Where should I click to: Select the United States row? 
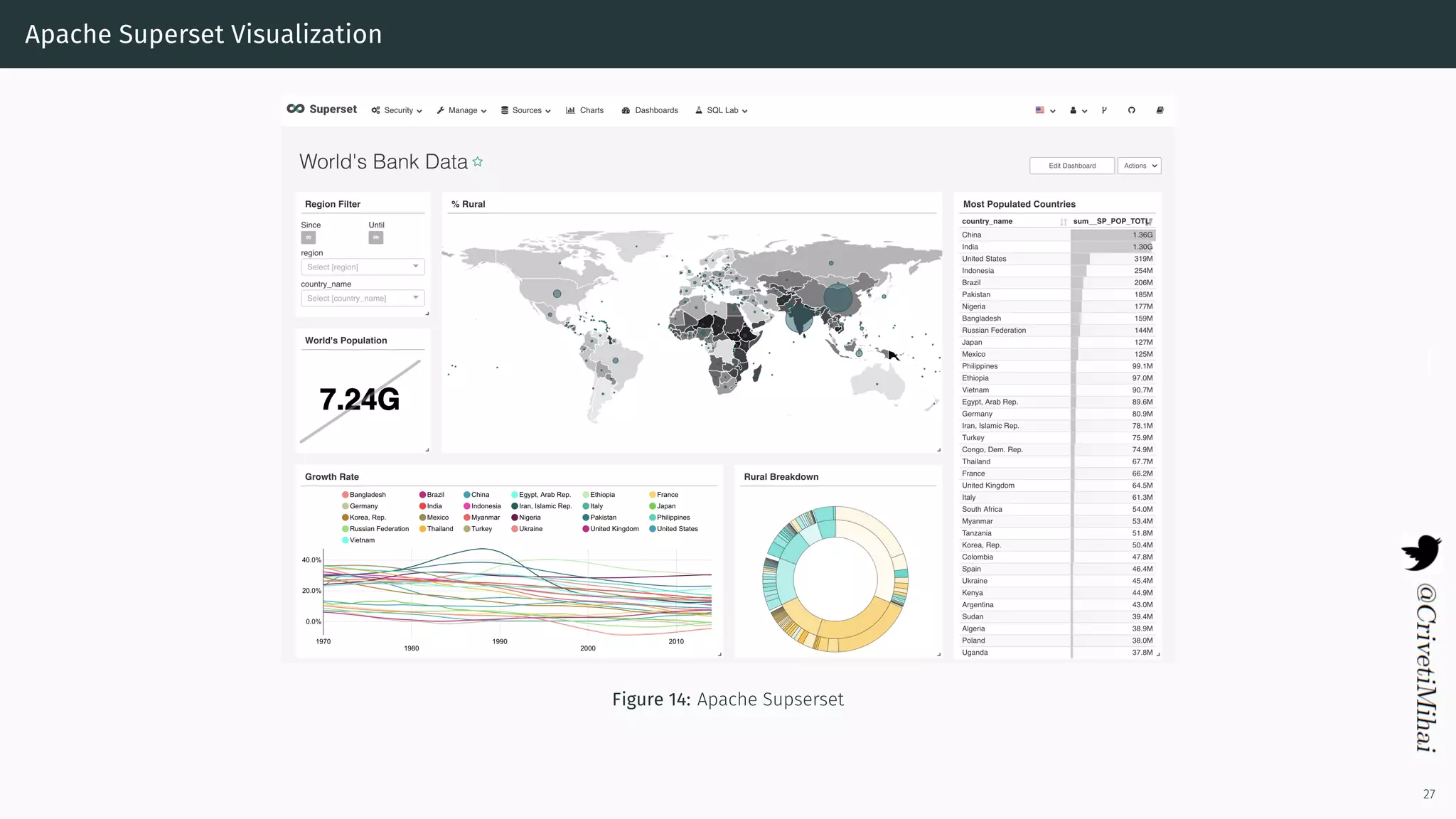tap(1057, 259)
